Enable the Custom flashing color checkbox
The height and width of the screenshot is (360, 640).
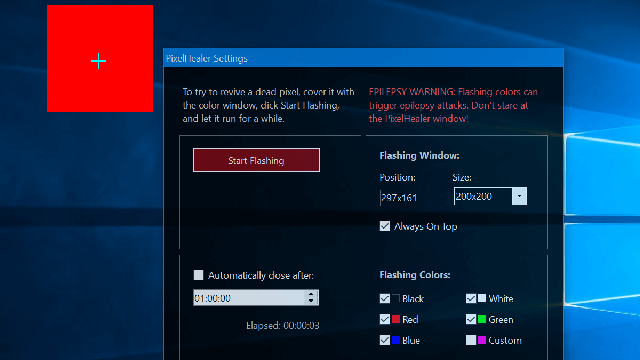pyautogui.click(x=471, y=340)
